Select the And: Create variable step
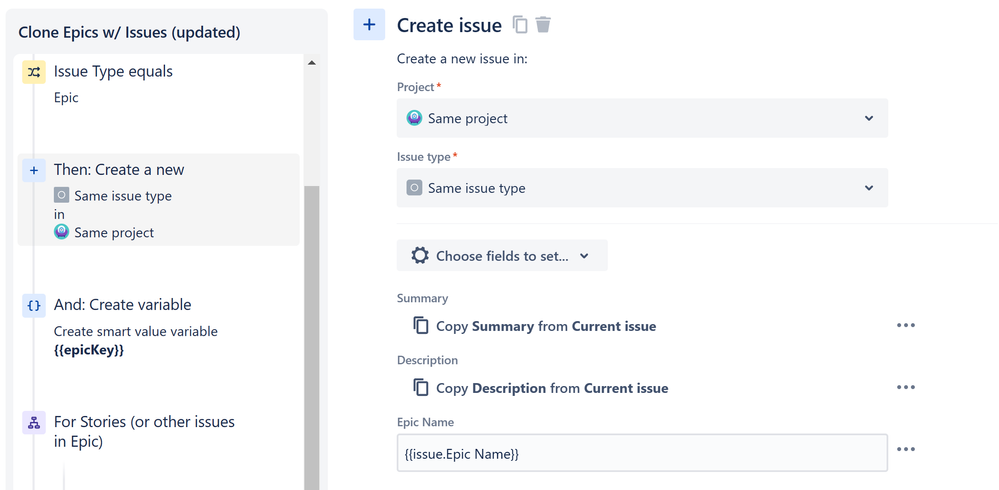999x490 pixels. pos(123,305)
